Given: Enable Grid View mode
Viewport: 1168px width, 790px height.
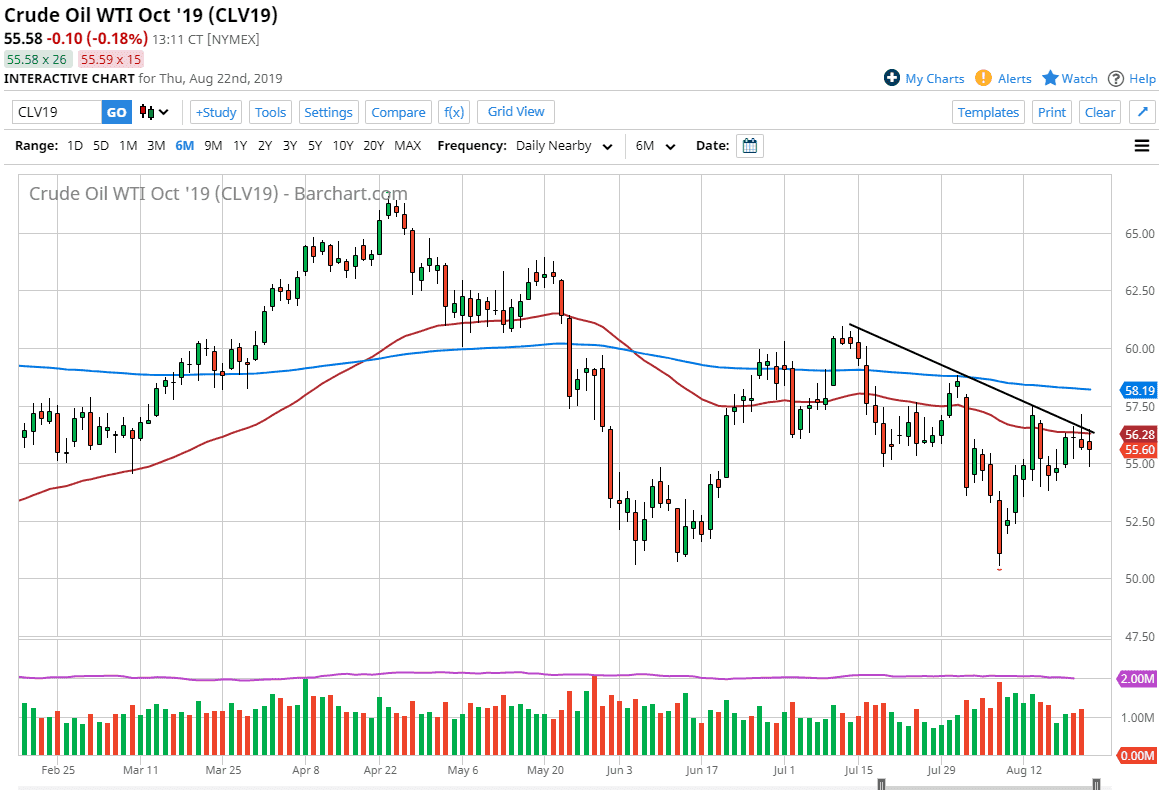Looking at the screenshot, I should tap(515, 111).
